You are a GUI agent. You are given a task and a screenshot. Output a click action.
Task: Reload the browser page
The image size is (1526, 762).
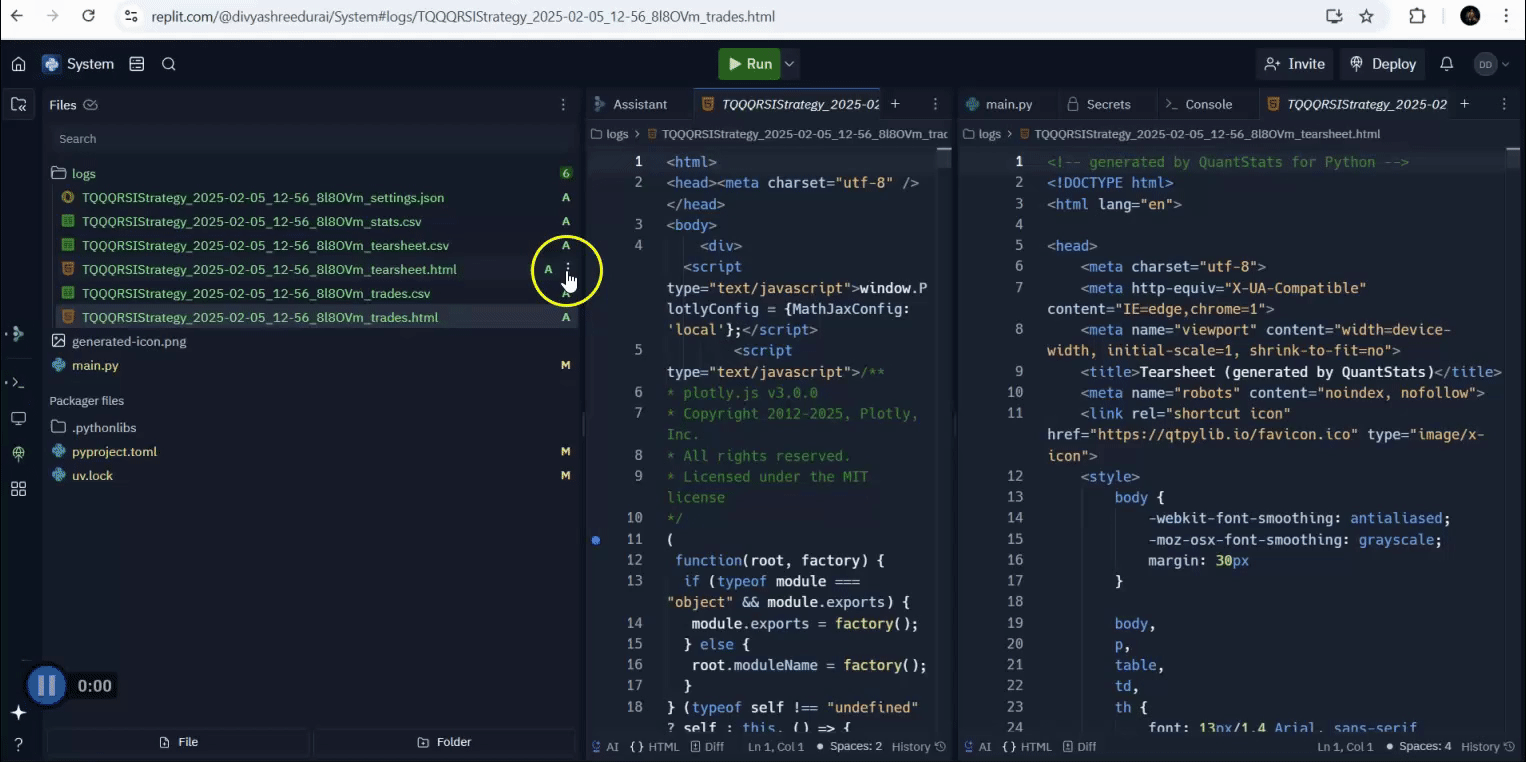[88, 16]
